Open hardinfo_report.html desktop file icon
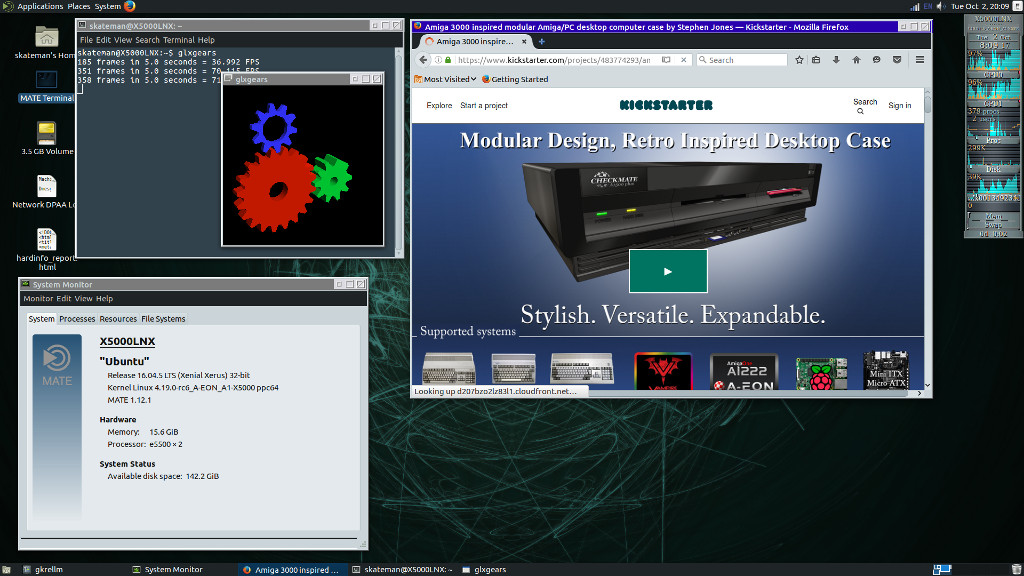 (46, 240)
